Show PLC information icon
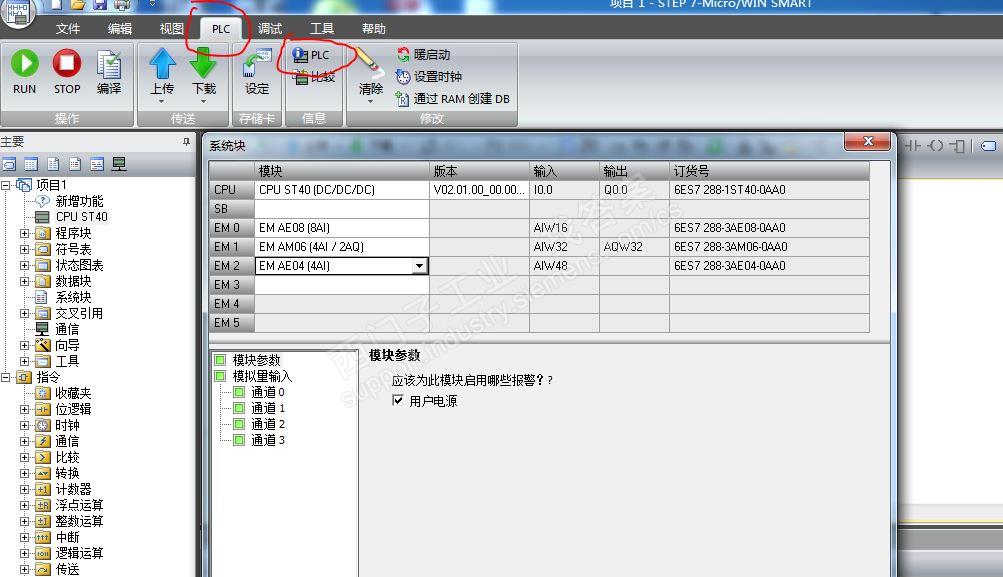This screenshot has height=577, width=1003. tap(310, 55)
